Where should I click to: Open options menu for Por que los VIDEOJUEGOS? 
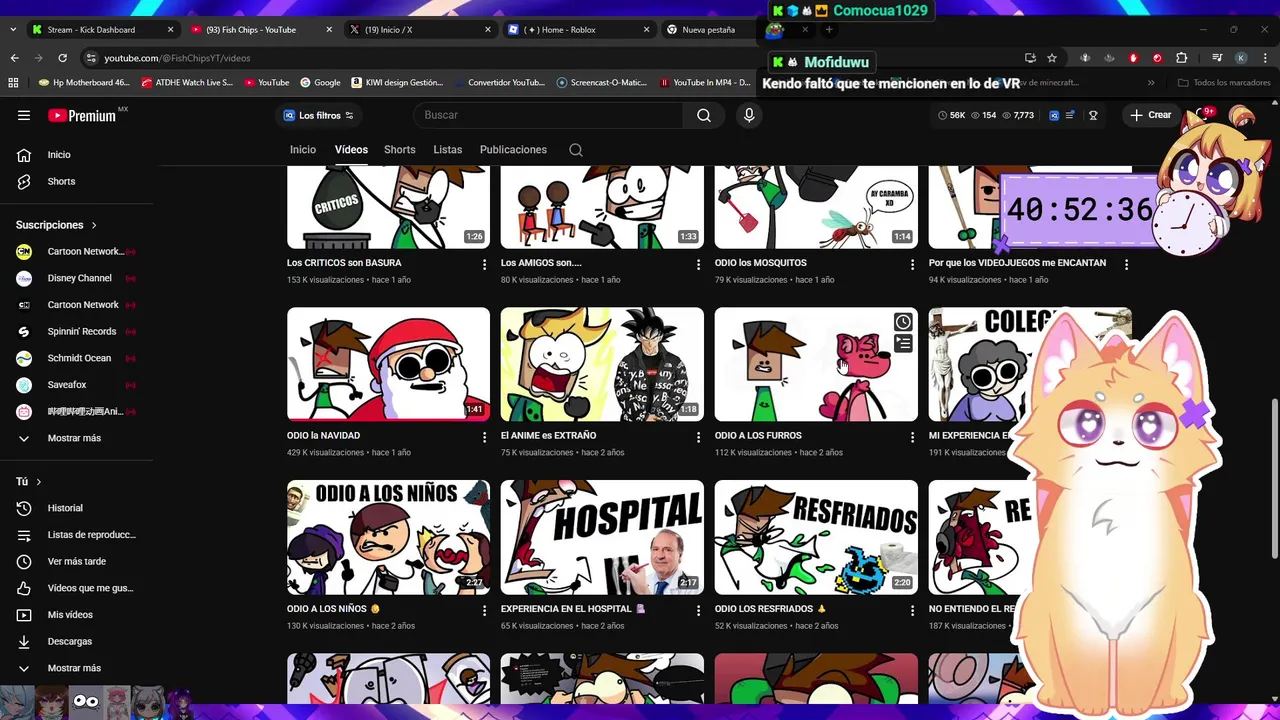click(1126, 264)
